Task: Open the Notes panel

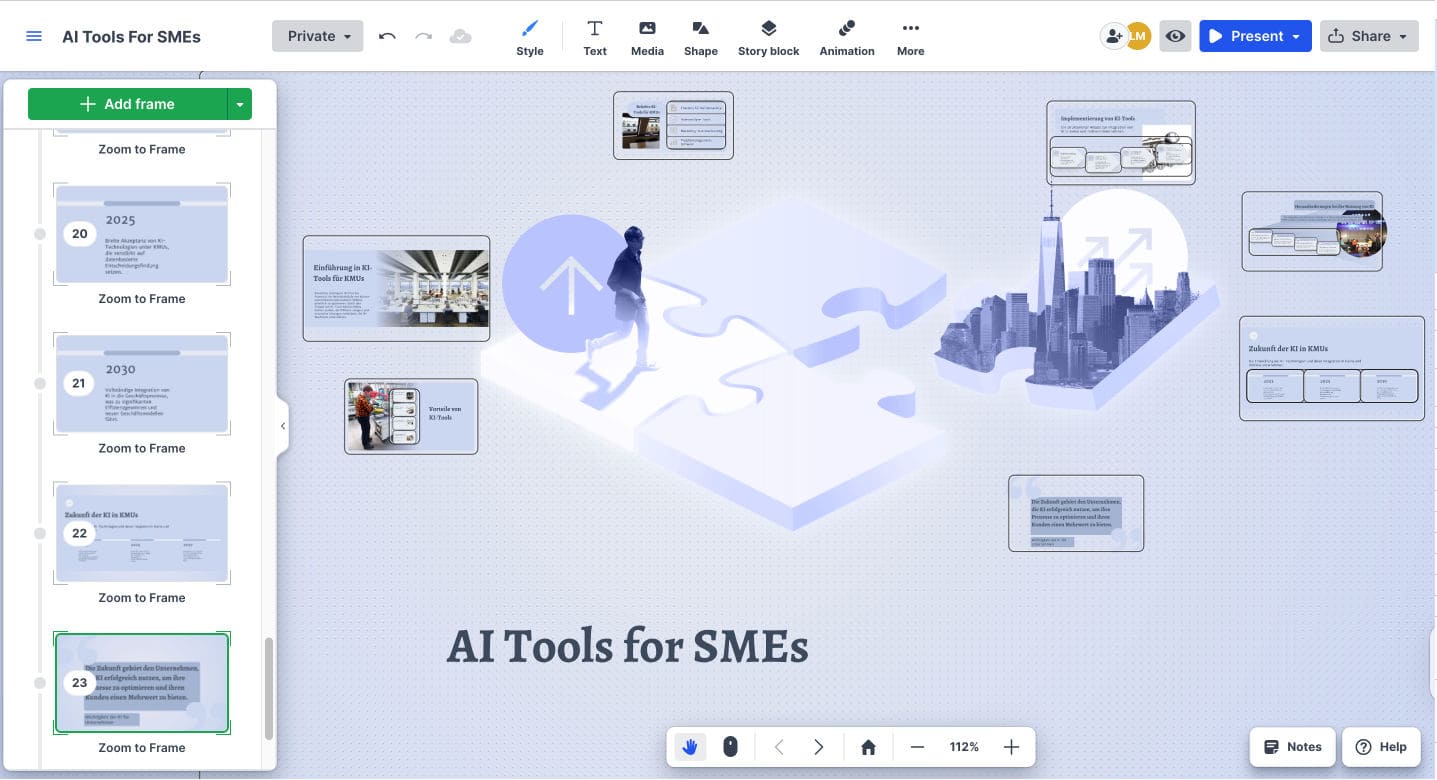Action: click(x=1292, y=746)
